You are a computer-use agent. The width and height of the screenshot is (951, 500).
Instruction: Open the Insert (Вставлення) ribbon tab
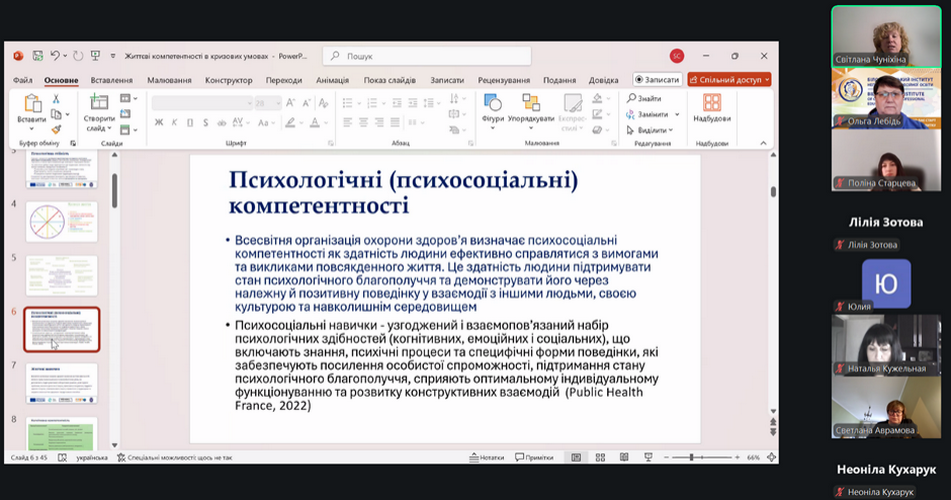click(x=111, y=80)
